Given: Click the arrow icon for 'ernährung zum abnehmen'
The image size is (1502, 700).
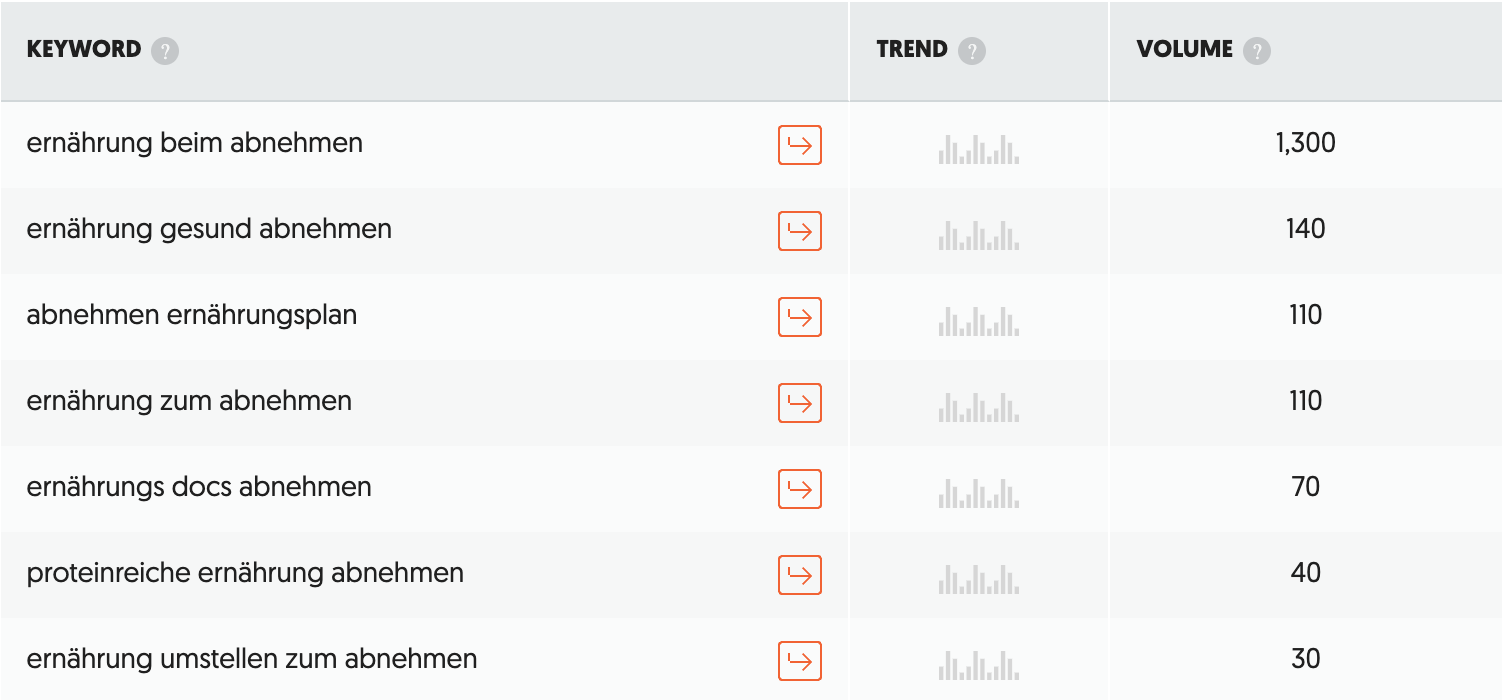Looking at the screenshot, I should (799, 402).
